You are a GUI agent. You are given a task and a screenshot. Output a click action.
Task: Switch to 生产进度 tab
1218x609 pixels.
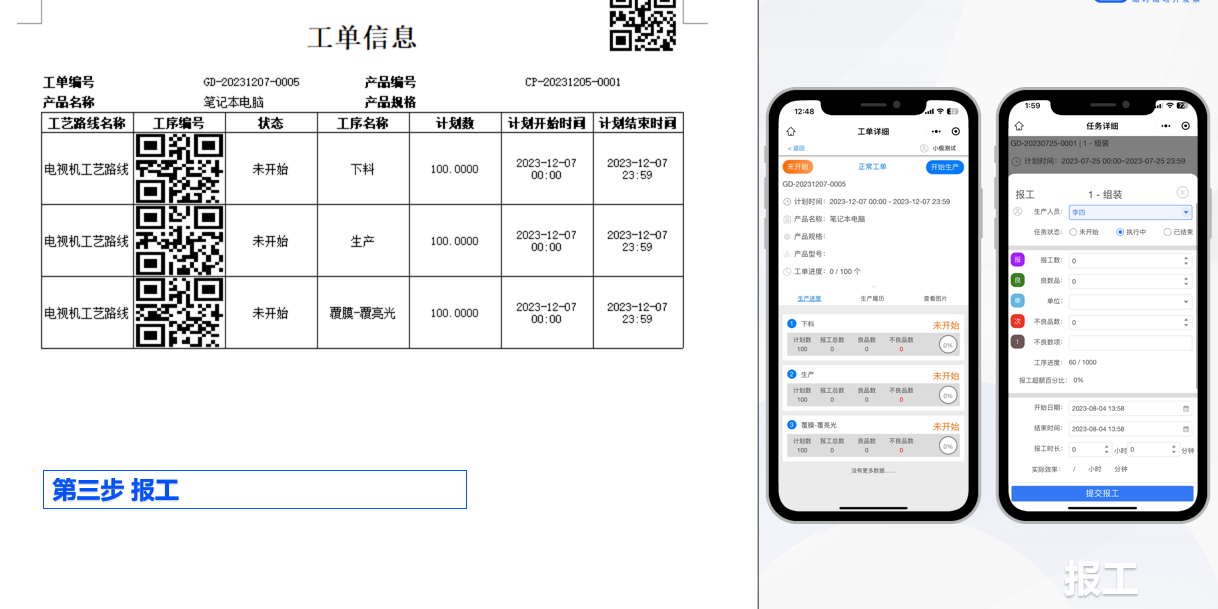click(x=809, y=298)
